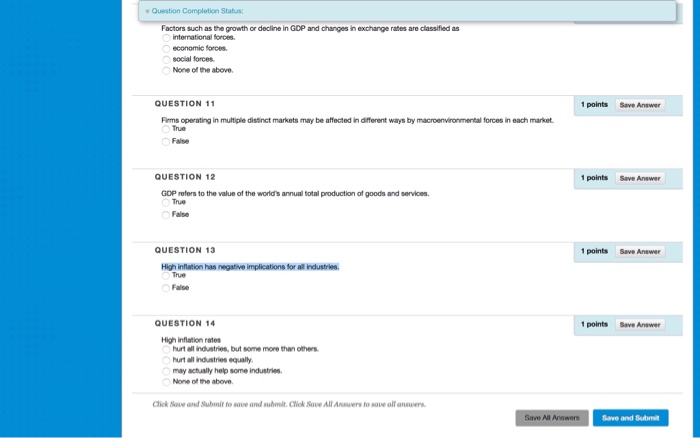Click '1 points' label of Question 14

(x=594, y=324)
